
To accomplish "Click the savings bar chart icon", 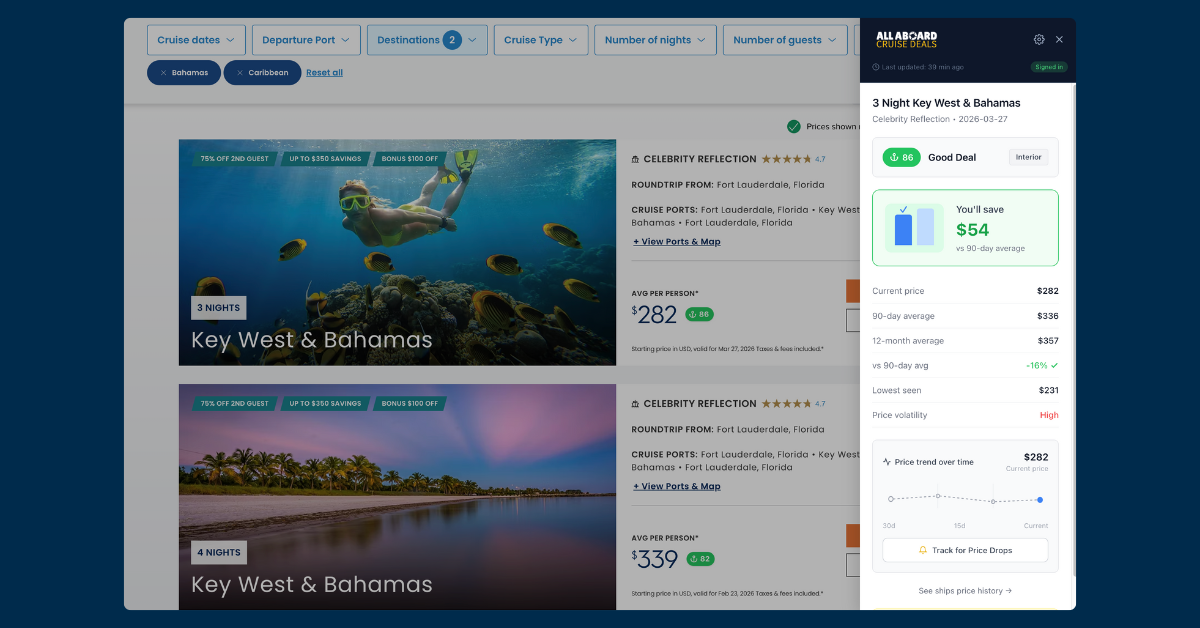I will point(914,227).
